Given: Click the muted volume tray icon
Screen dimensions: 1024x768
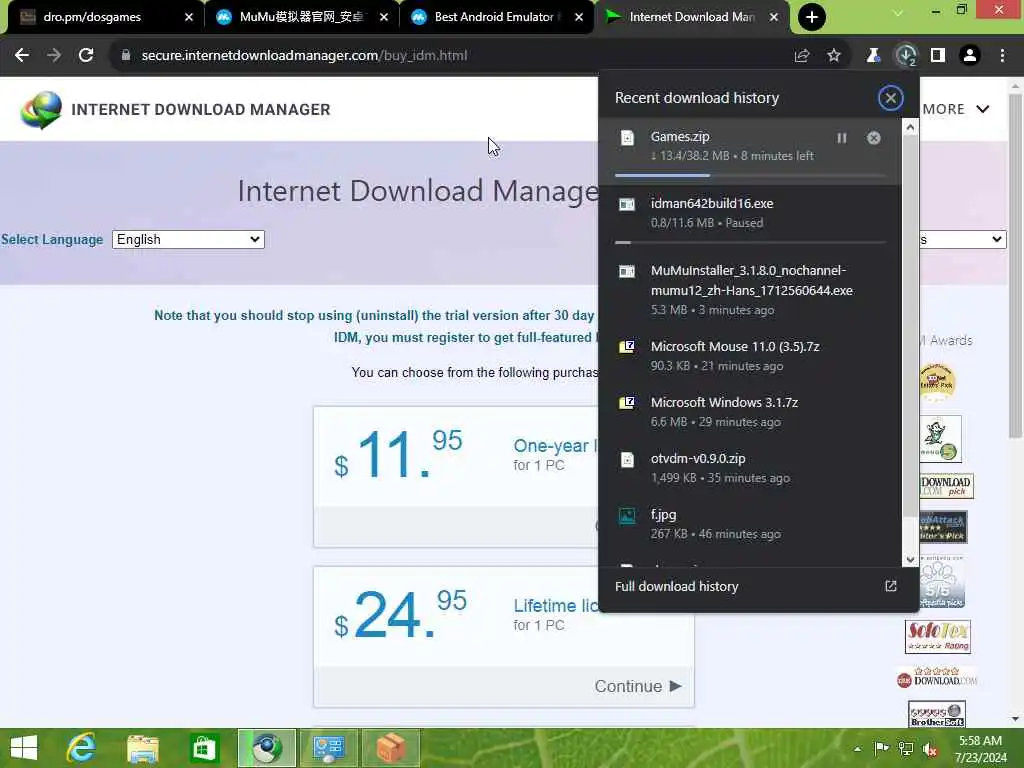Looking at the screenshot, I should tap(930, 749).
